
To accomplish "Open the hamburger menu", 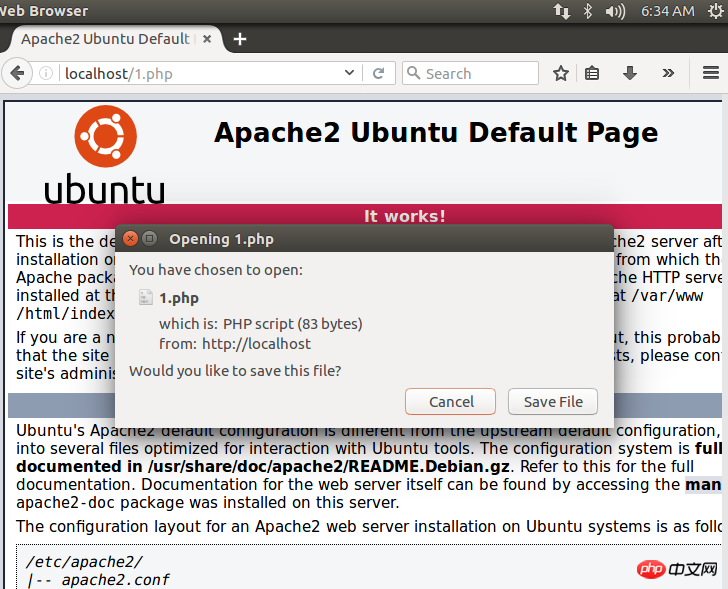I will [x=710, y=73].
